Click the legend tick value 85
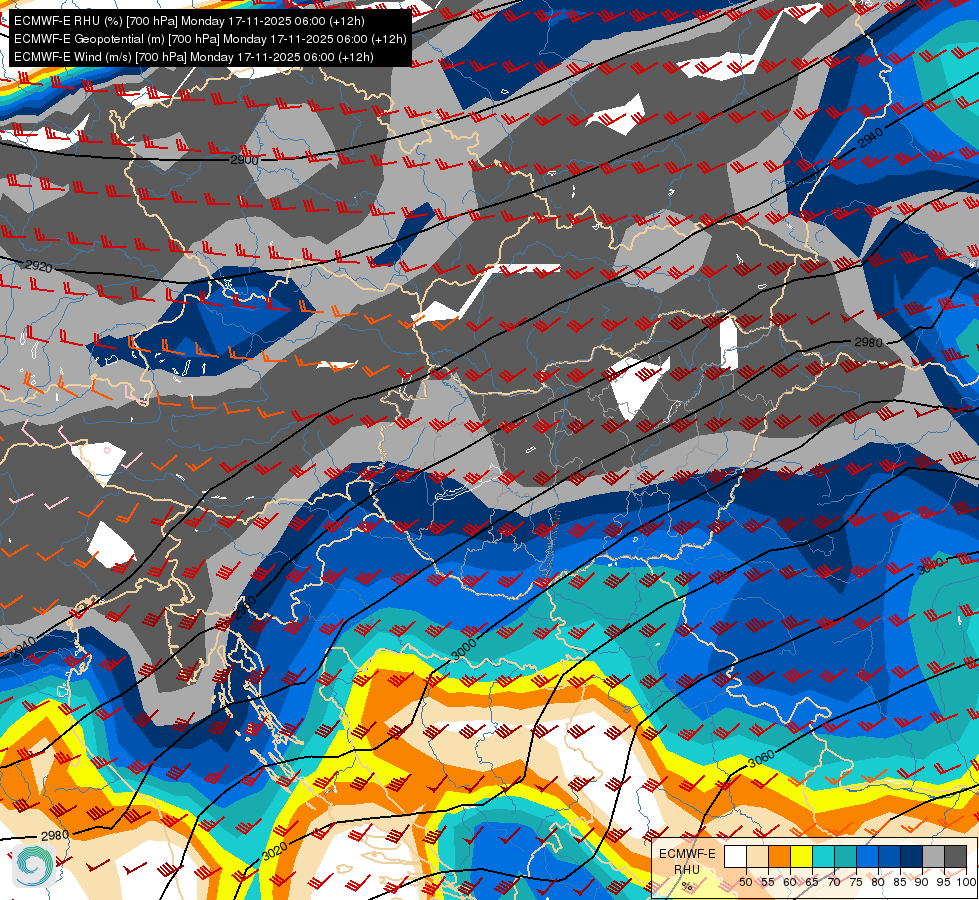979x900 pixels. coord(900,882)
